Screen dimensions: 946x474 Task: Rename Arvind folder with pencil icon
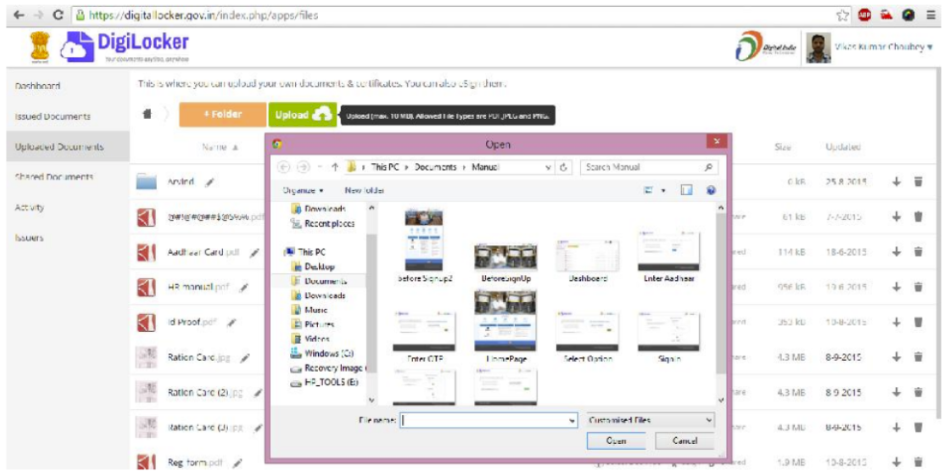point(209,182)
